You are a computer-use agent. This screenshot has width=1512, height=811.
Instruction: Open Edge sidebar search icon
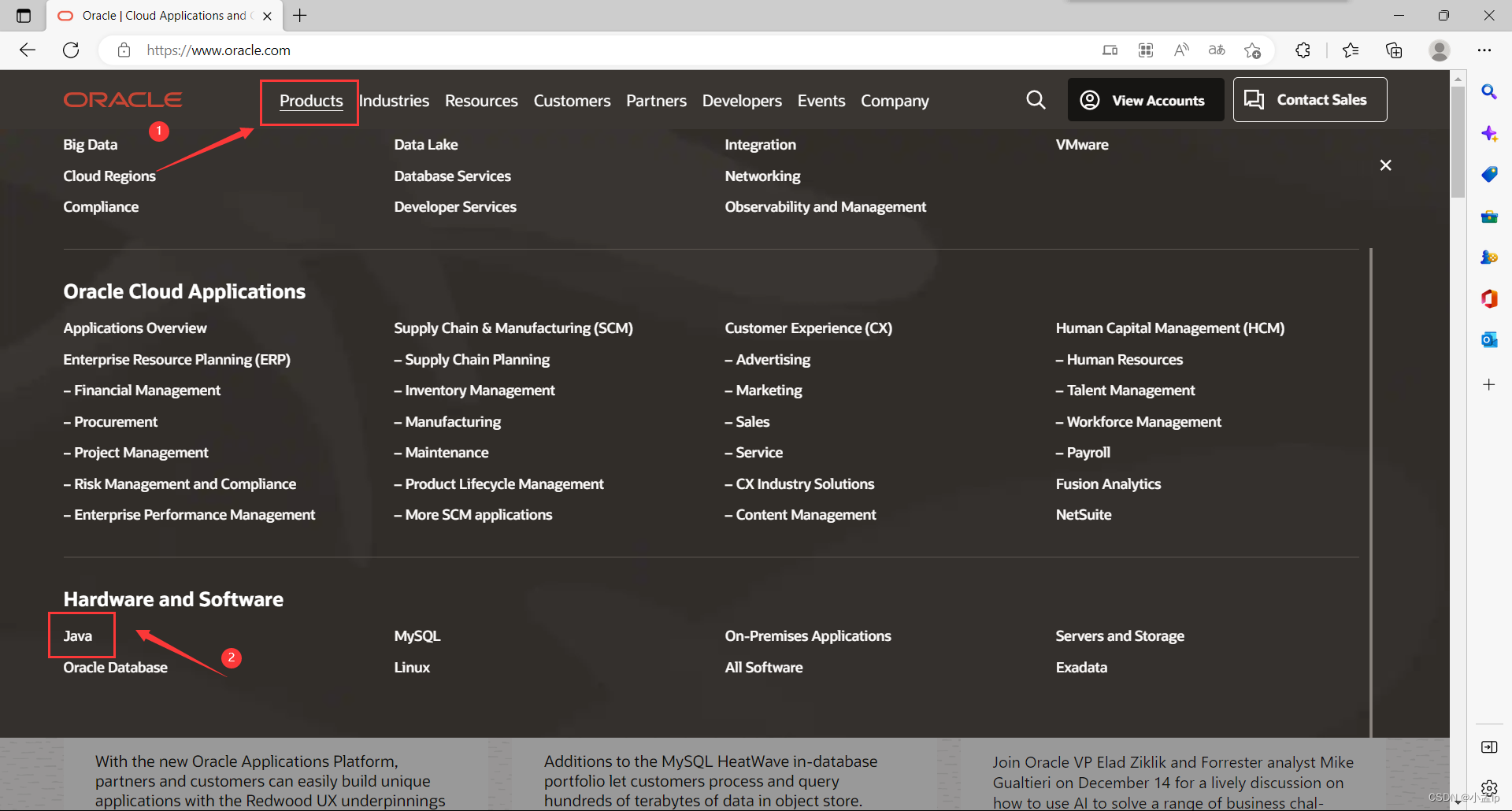pos(1488,92)
